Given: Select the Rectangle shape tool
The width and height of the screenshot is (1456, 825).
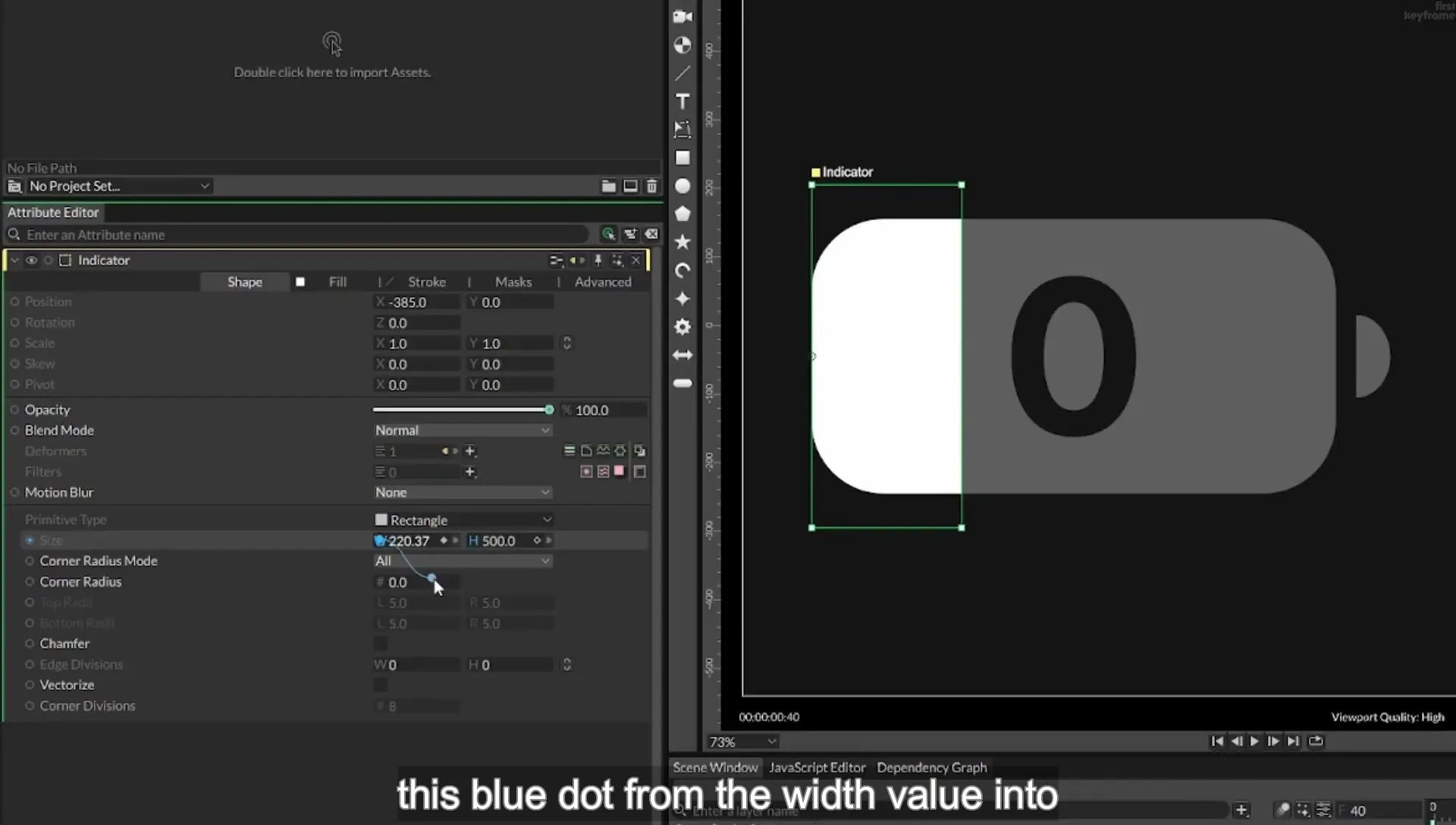Looking at the screenshot, I should click(682, 158).
